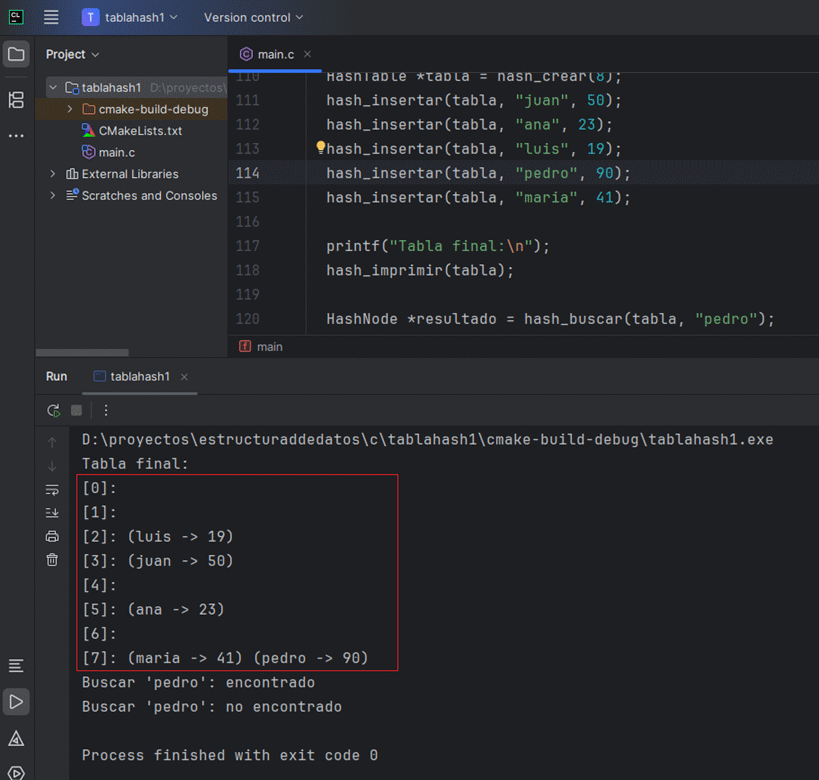Open the Run tool window from sidebar
The width and height of the screenshot is (819, 780).
(16, 701)
